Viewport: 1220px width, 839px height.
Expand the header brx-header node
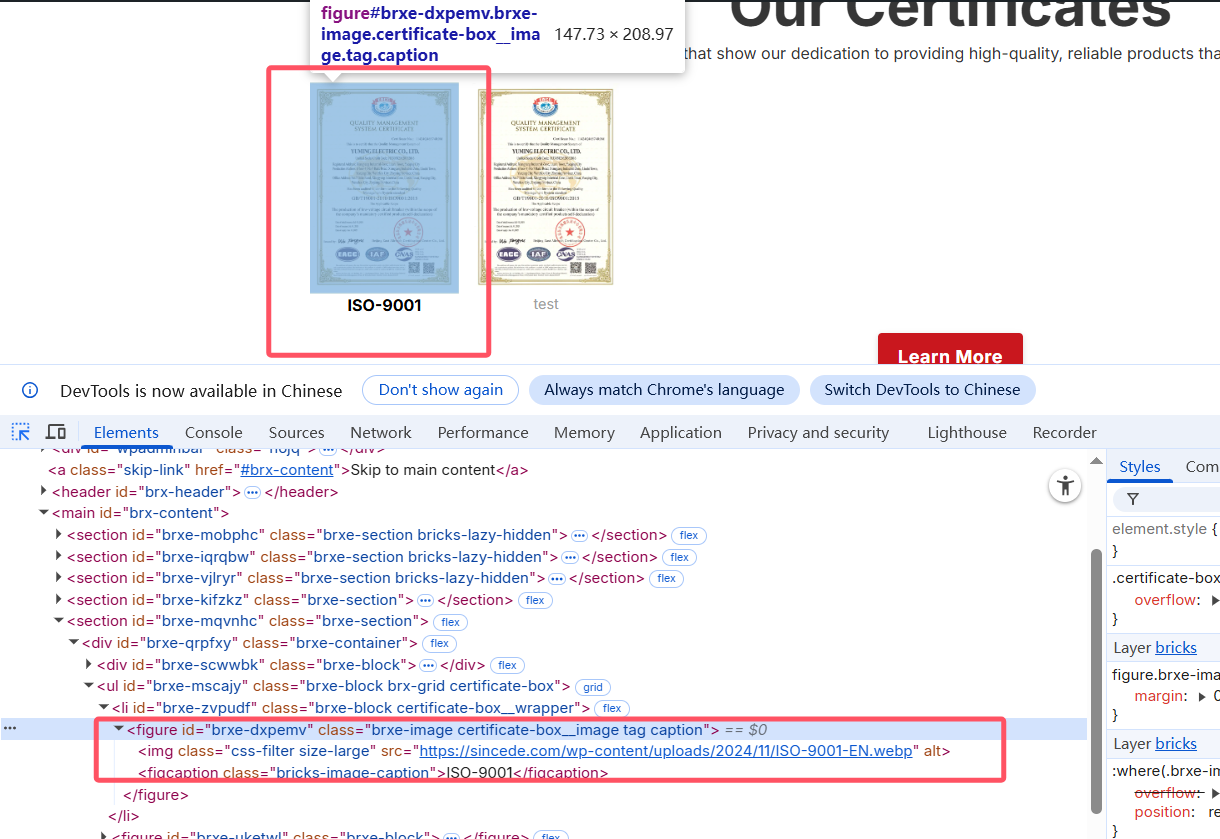(44, 491)
